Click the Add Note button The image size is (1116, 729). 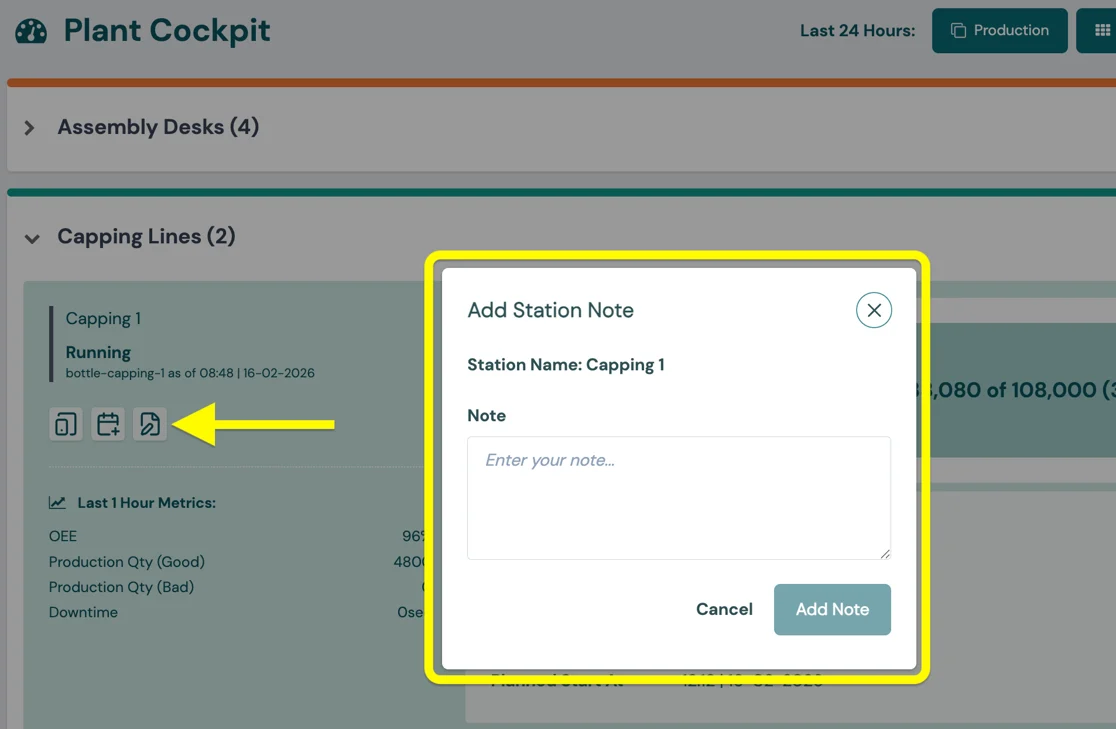(832, 609)
